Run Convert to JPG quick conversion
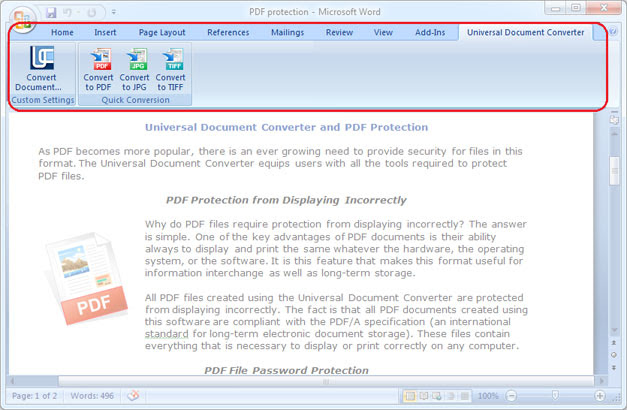Screen dimensions: 627x410 click(134, 70)
